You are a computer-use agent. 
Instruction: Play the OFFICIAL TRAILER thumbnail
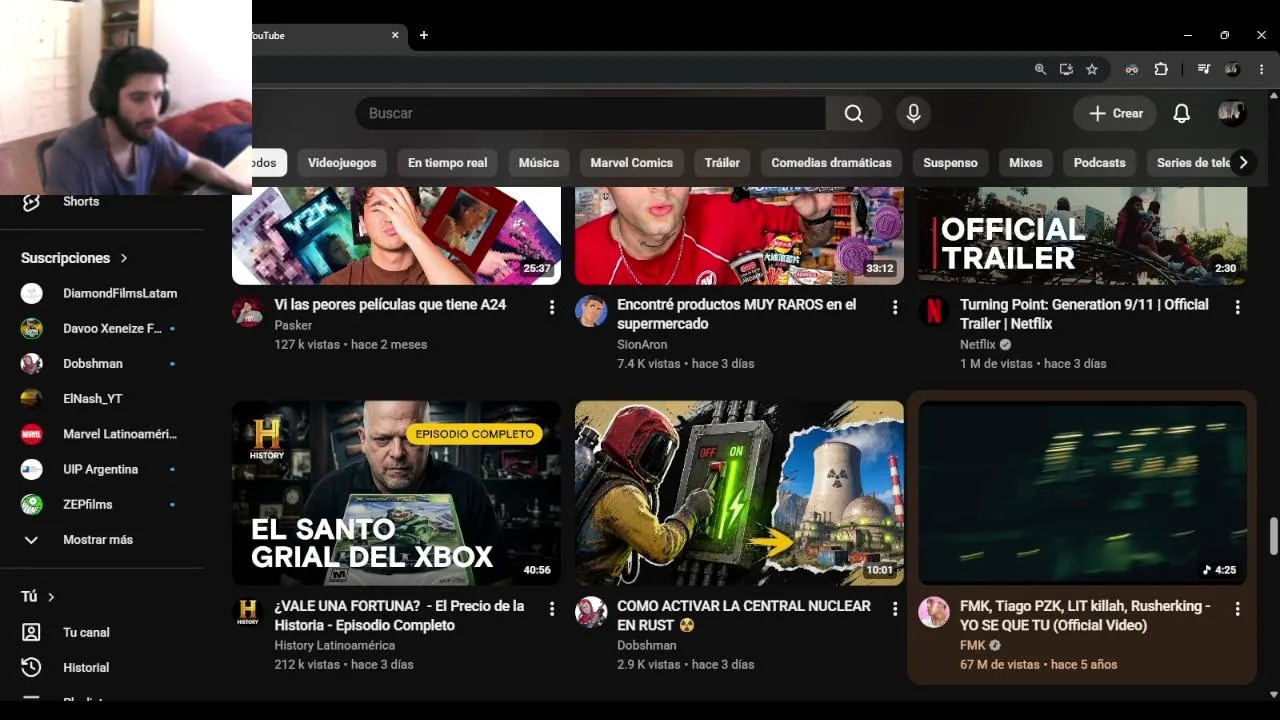[1082, 236]
